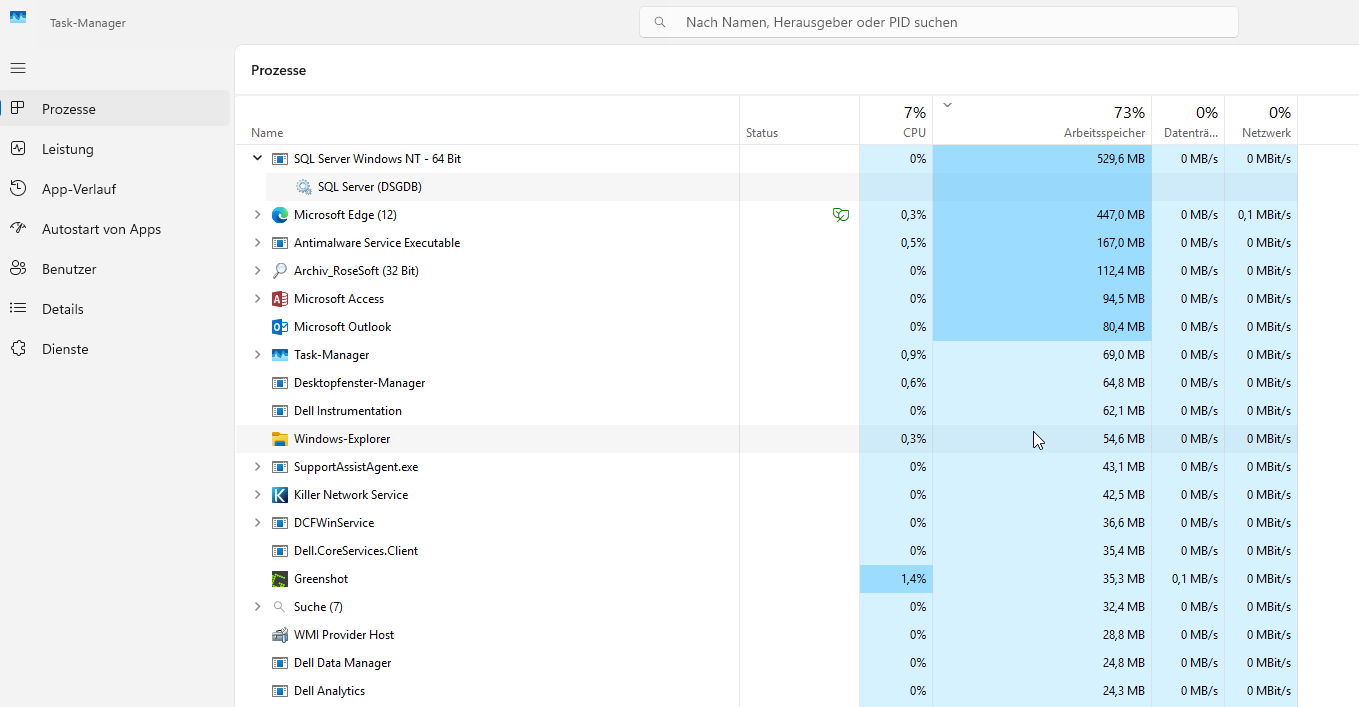
Task: Select the Dell Data Manager process row
Action: (x=767, y=663)
